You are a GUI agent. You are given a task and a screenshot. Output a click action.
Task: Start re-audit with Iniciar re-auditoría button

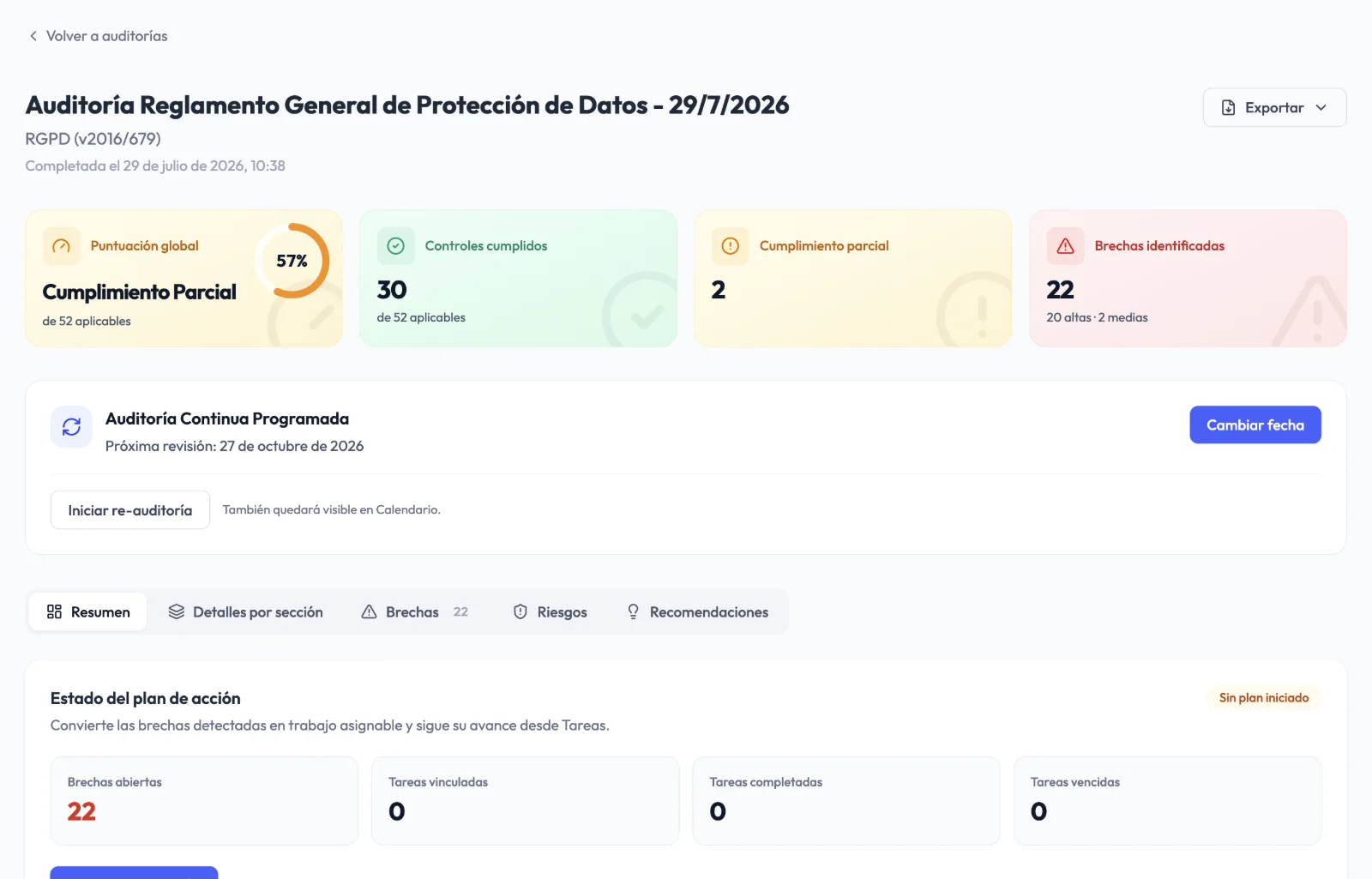[130, 510]
